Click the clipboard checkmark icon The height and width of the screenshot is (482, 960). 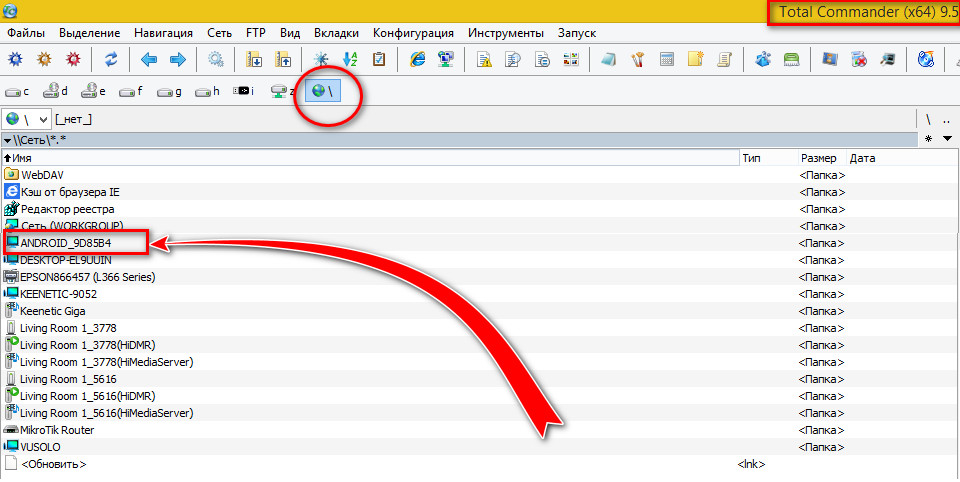[x=379, y=59]
